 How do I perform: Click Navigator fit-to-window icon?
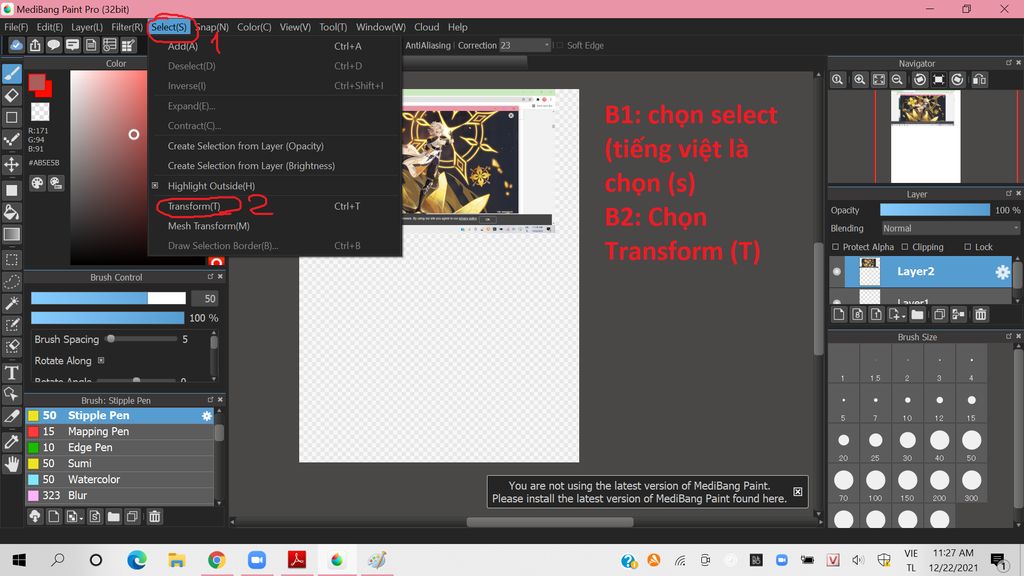coord(879,80)
